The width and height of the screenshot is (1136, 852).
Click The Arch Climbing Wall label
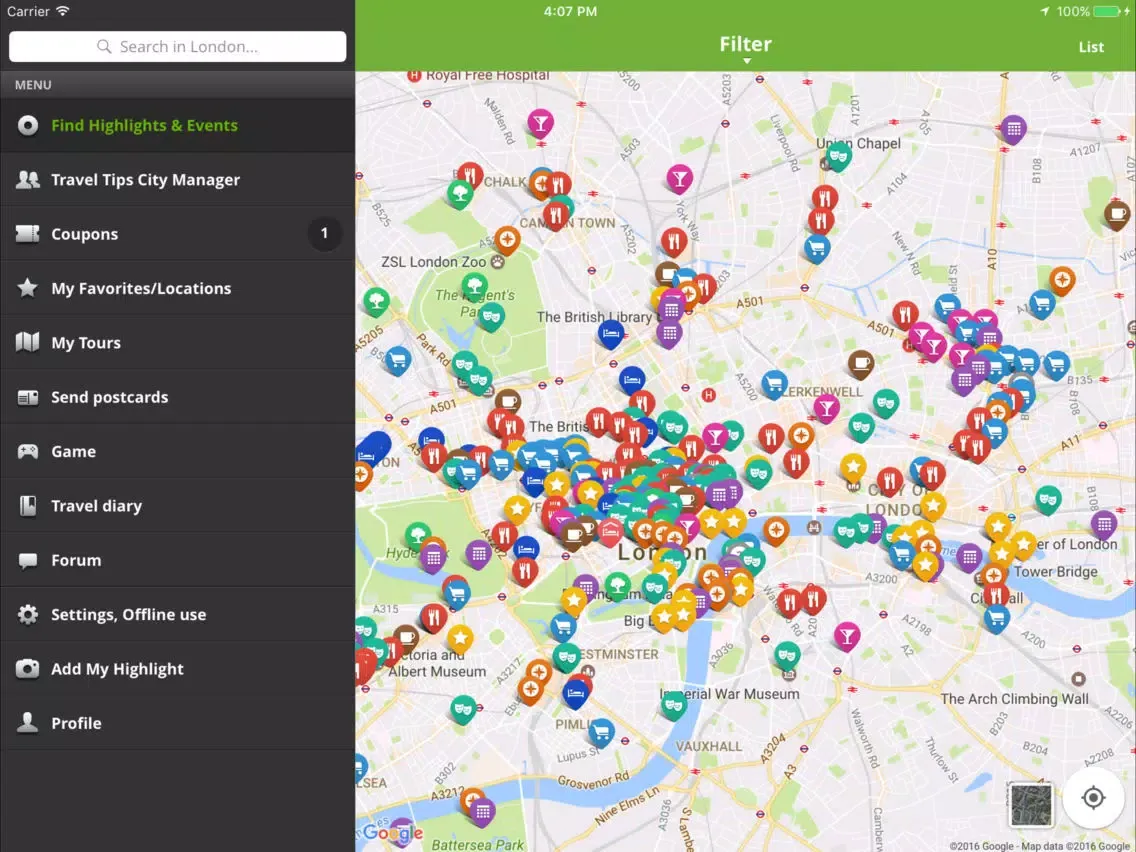[1014, 698]
